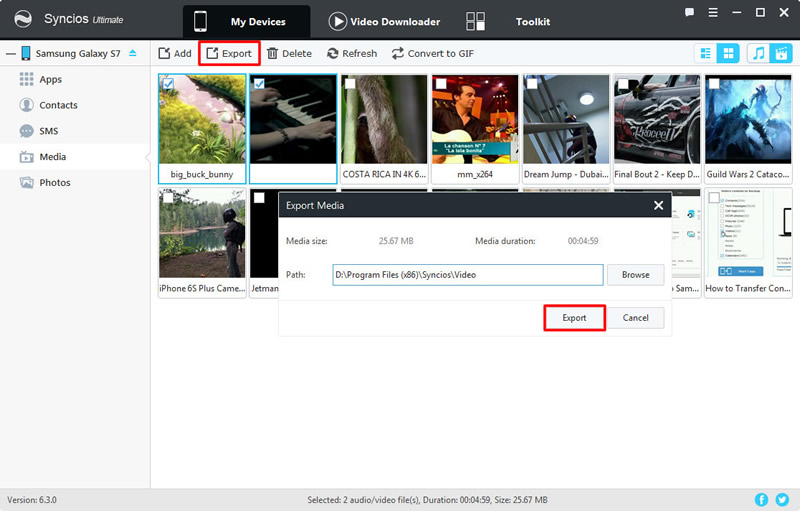Click the Add toolbar button

tap(175, 54)
